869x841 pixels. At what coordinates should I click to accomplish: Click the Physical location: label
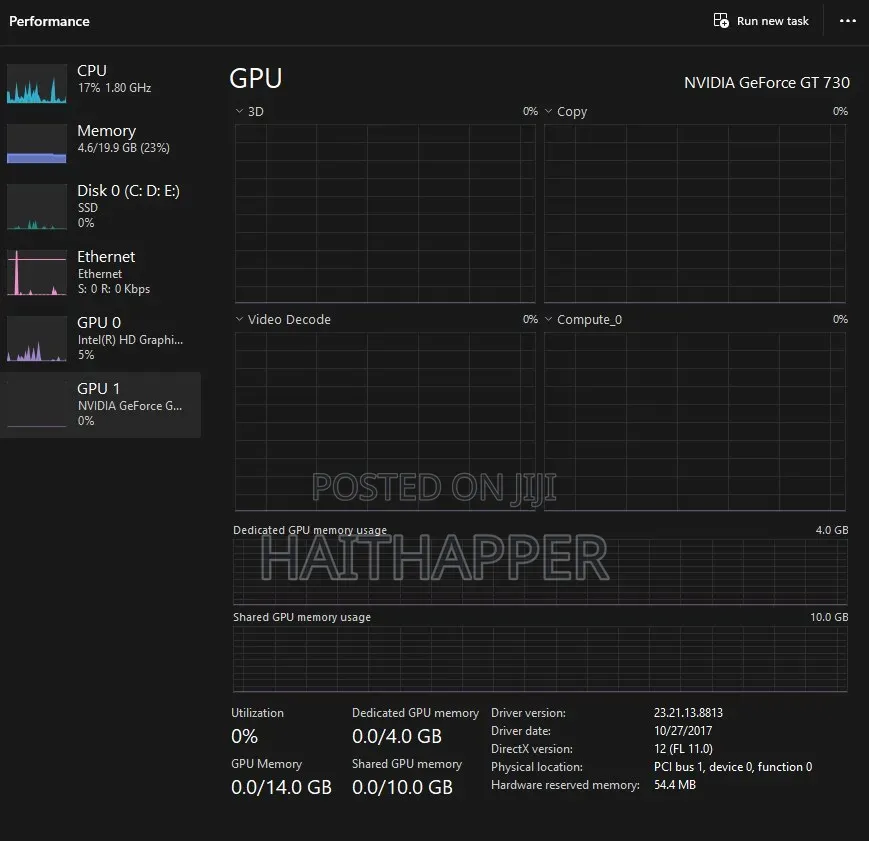(x=536, y=767)
